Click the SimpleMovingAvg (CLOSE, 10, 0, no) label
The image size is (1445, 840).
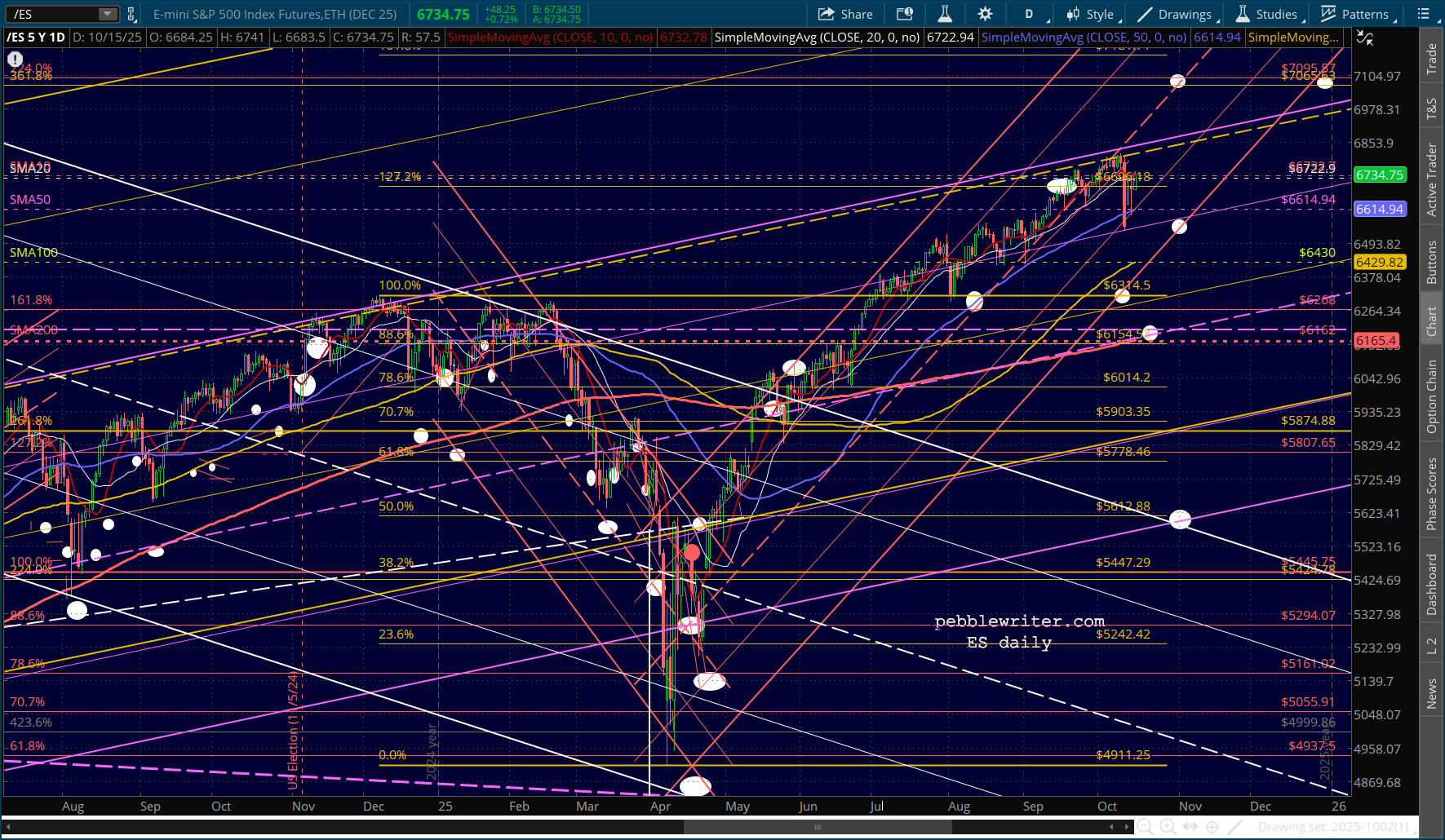pyautogui.click(x=551, y=38)
